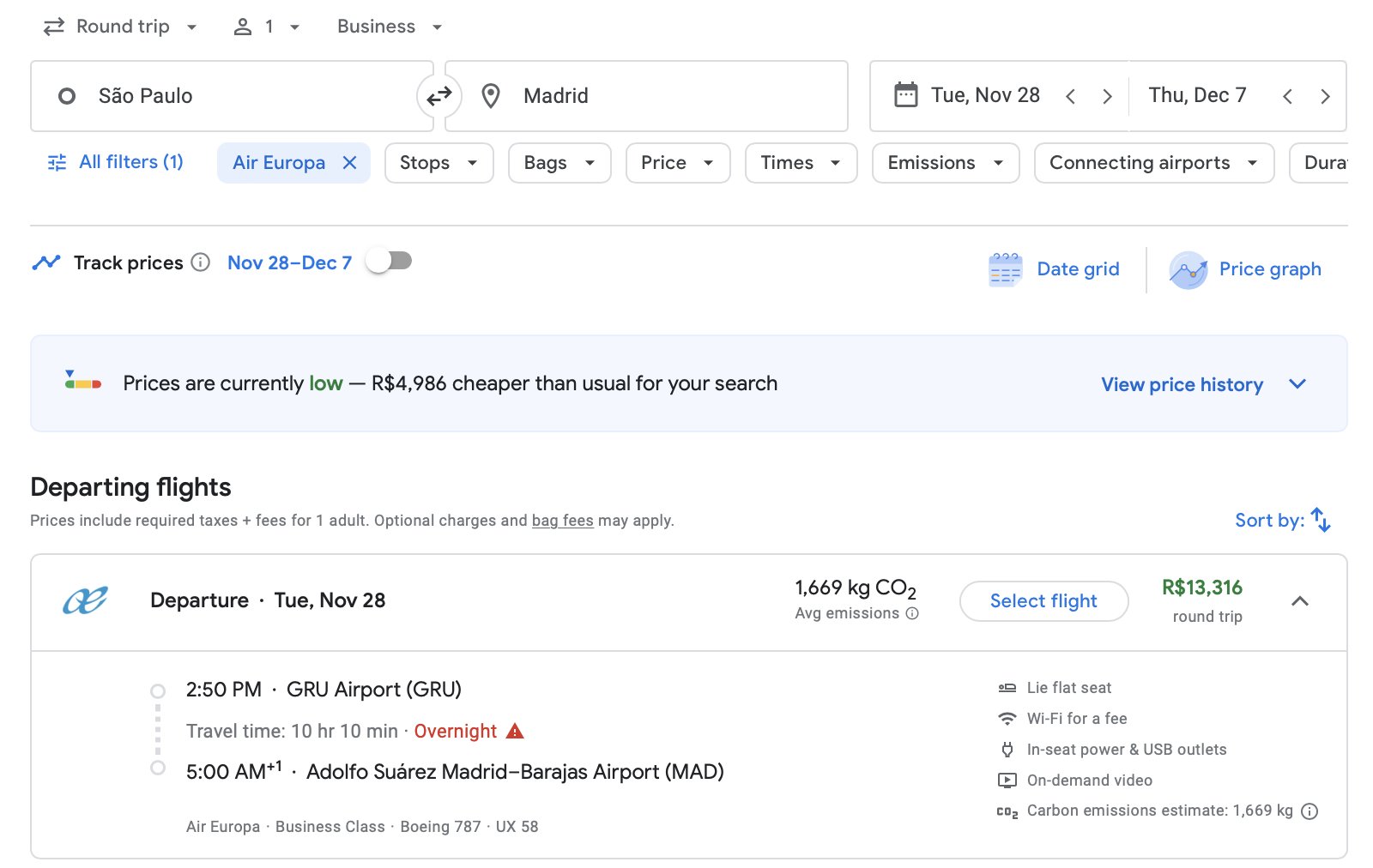Click the São Paulo origin circle icon
1373x868 pixels.
point(67,96)
